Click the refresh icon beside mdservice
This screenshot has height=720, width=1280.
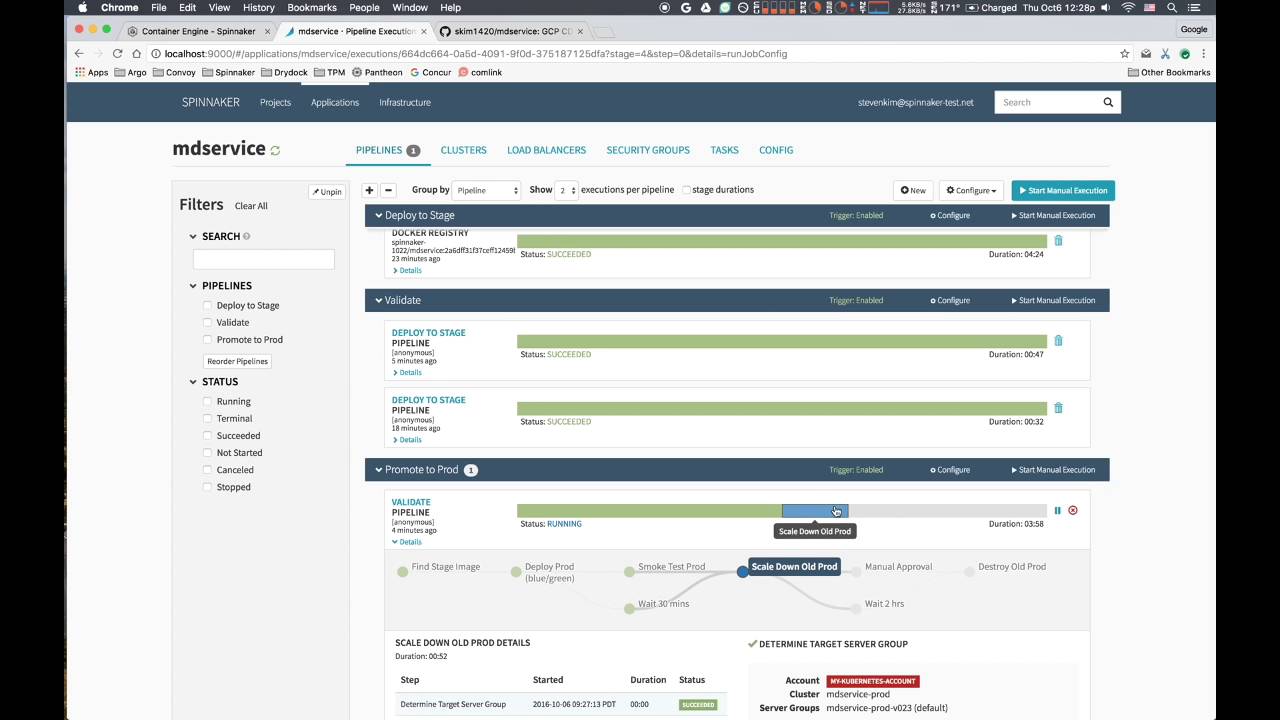pos(275,150)
